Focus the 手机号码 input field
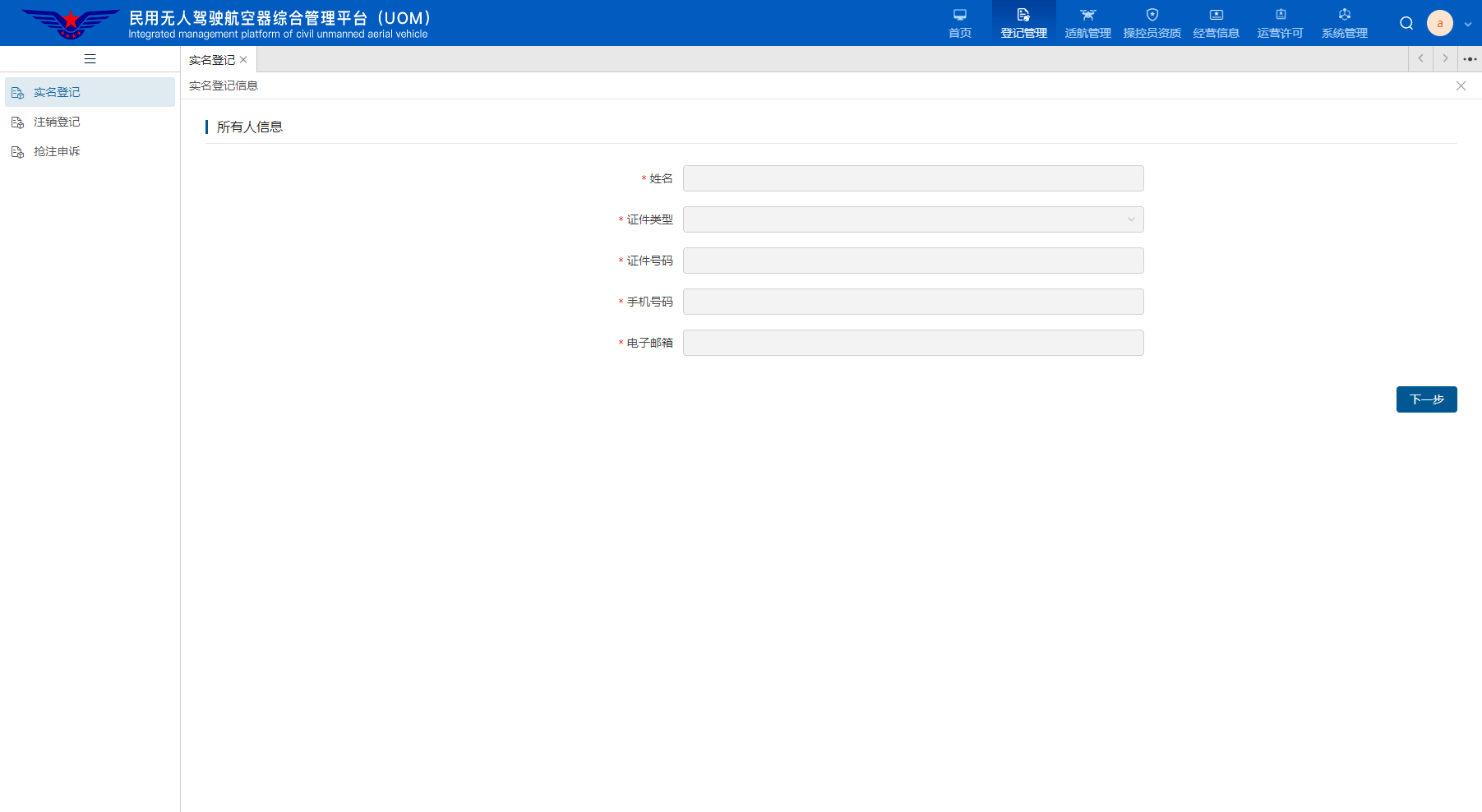This screenshot has width=1482, height=812. pyautogui.click(x=913, y=302)
